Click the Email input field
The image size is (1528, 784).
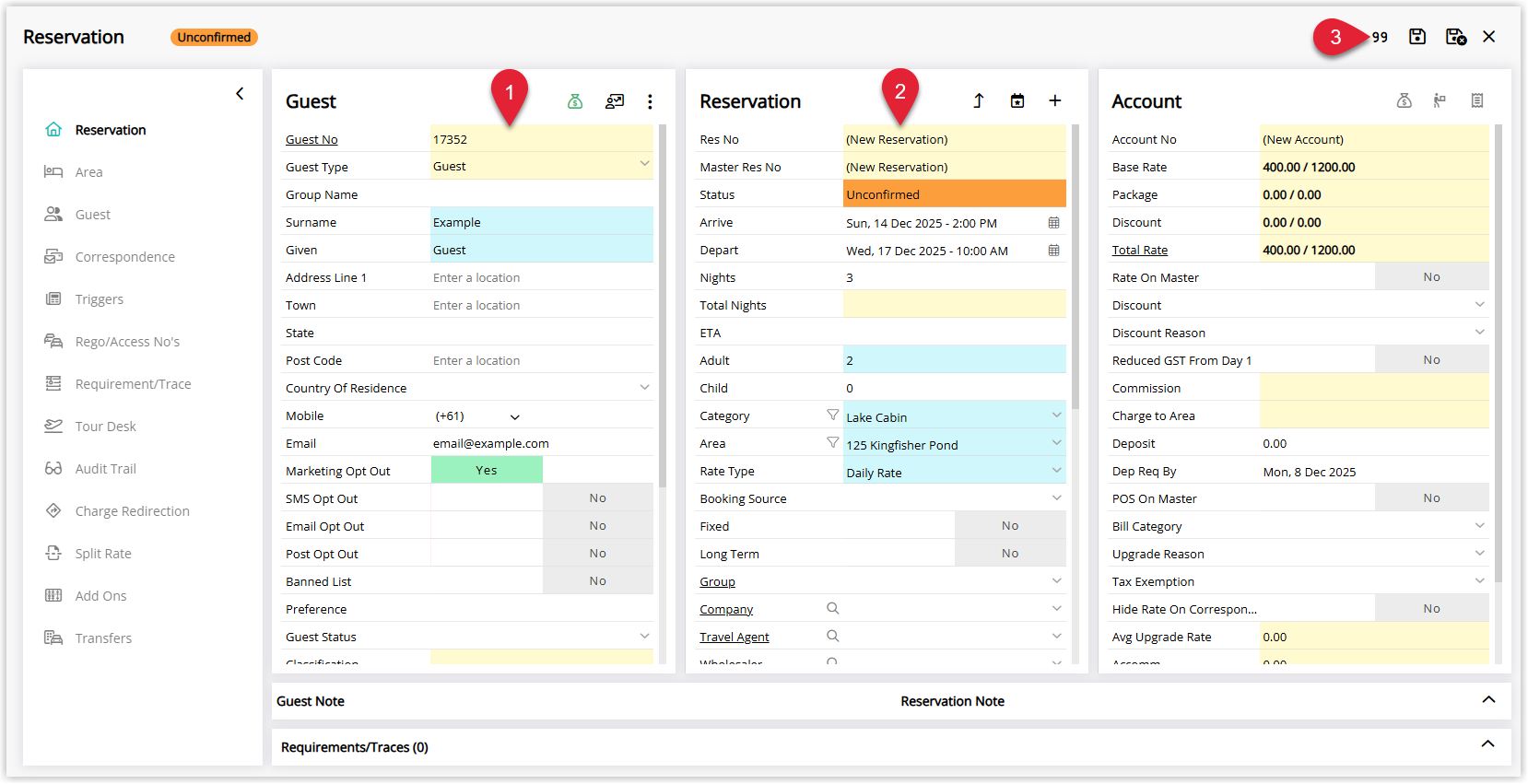pyautogui.click(x=542, y=443)
